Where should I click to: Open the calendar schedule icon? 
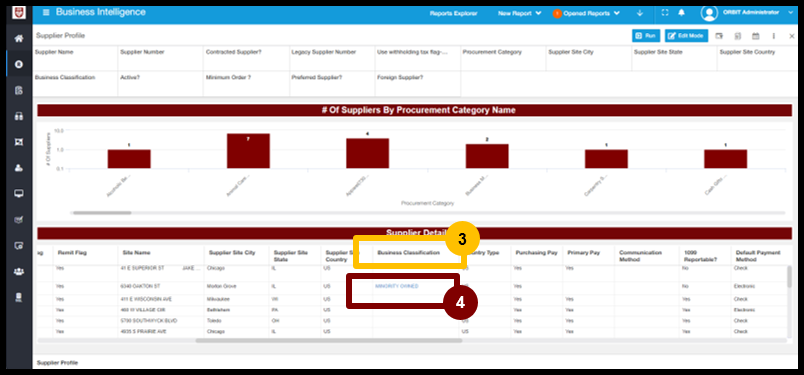755,36
